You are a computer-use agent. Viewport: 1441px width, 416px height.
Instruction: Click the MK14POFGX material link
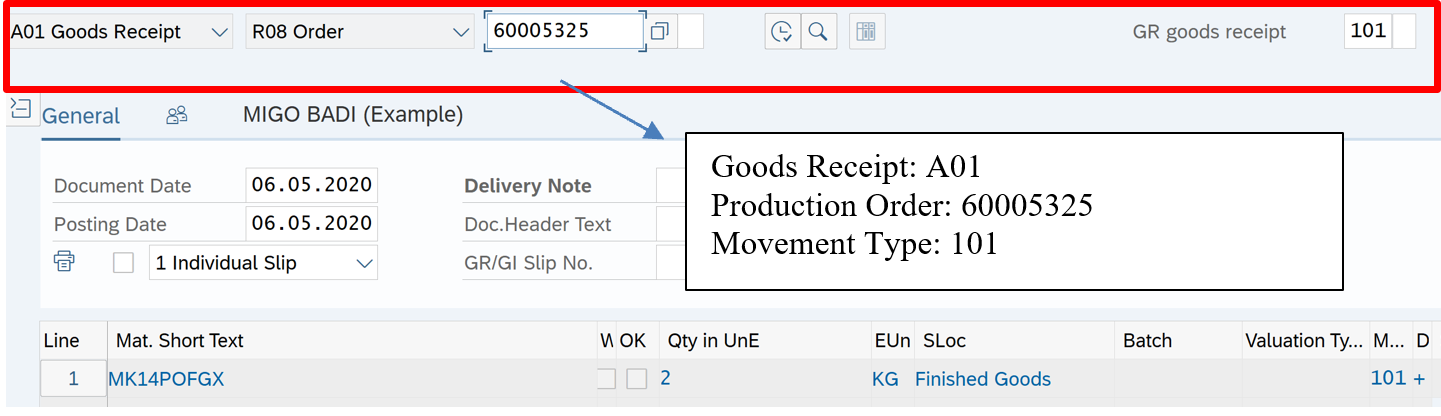pyautogui.click(x=167, y=379)
